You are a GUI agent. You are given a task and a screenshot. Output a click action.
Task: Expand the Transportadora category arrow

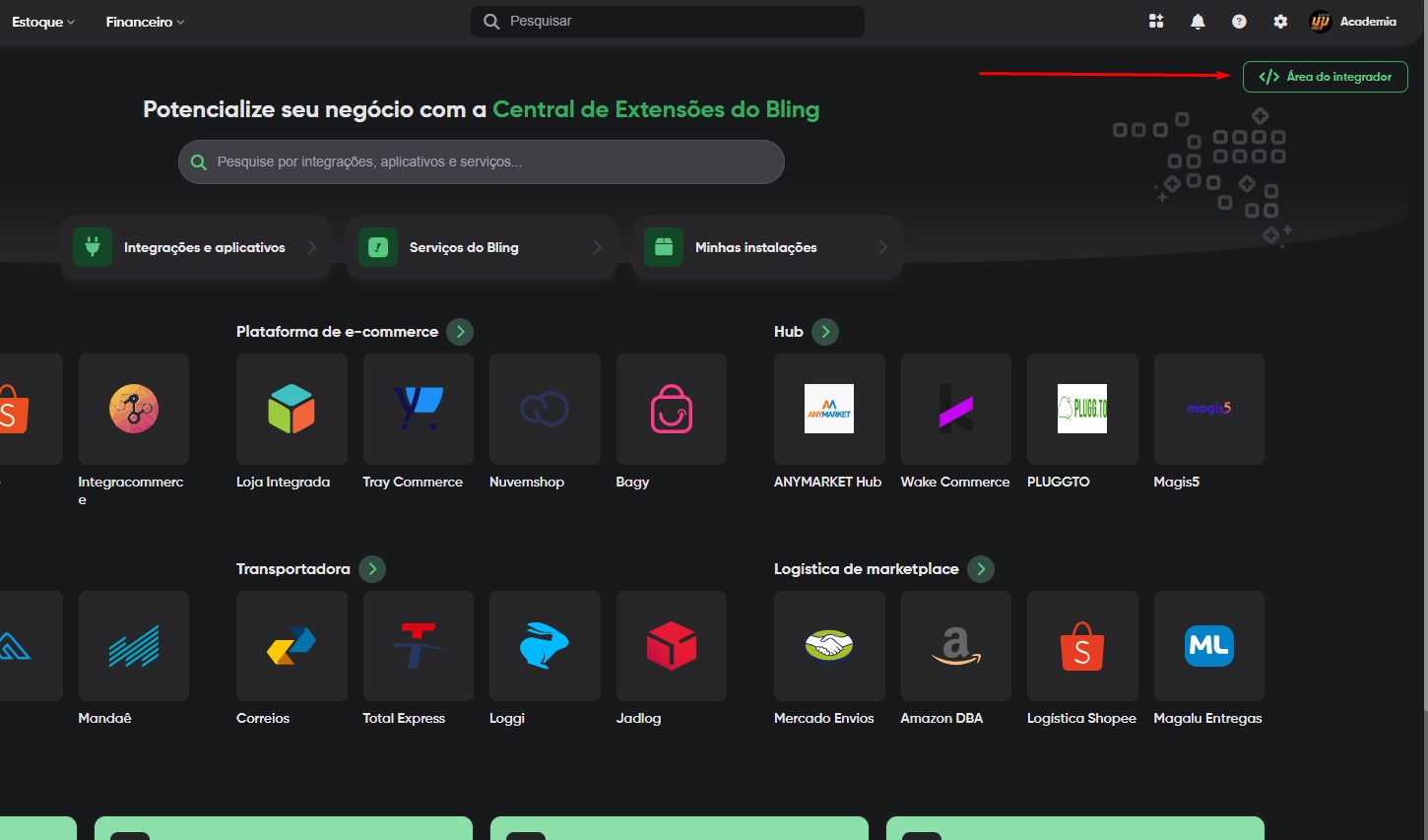click(372, 569)
